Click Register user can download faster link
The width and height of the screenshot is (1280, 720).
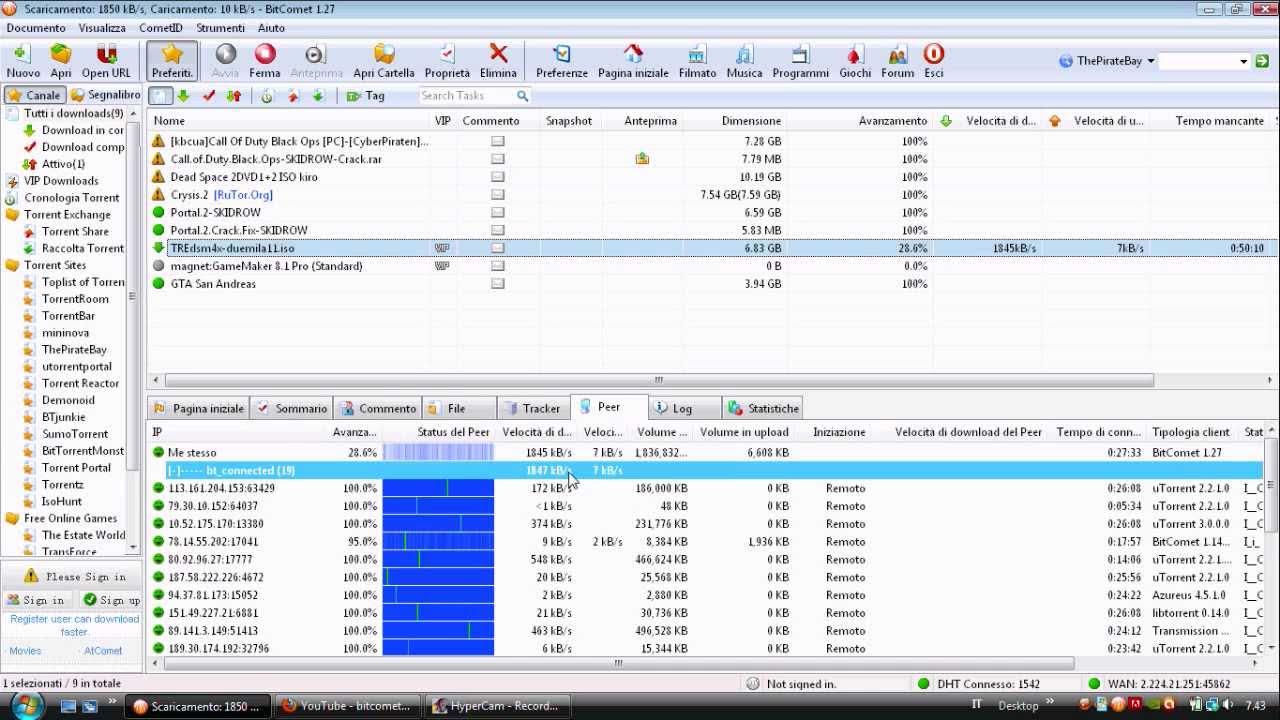74,625
